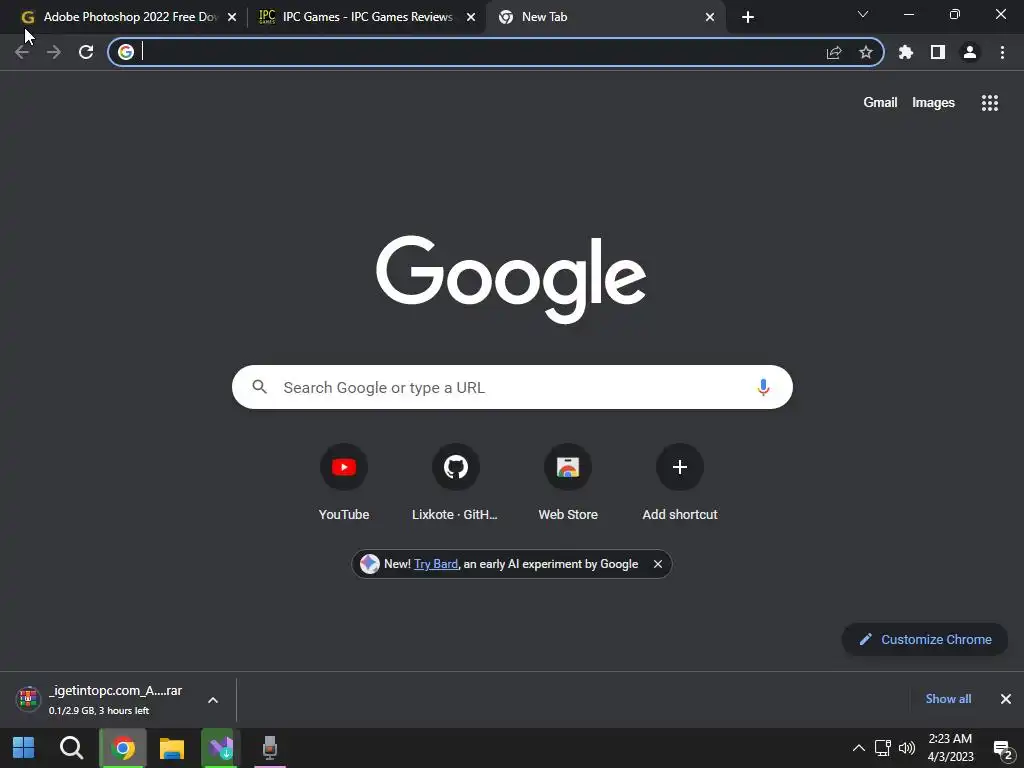
Task: Select the New Tab tab
Action: click(x=605, y=17)
